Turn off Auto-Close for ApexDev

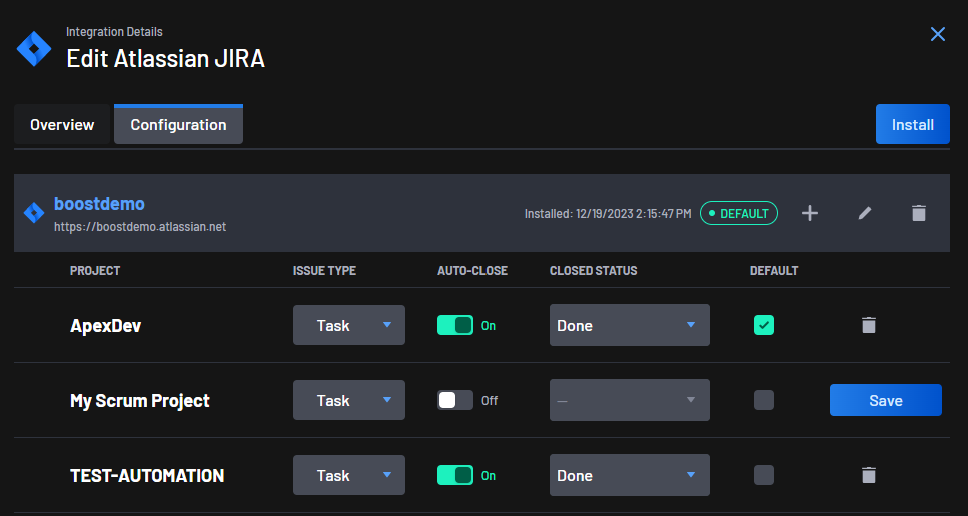click(455, 325)
